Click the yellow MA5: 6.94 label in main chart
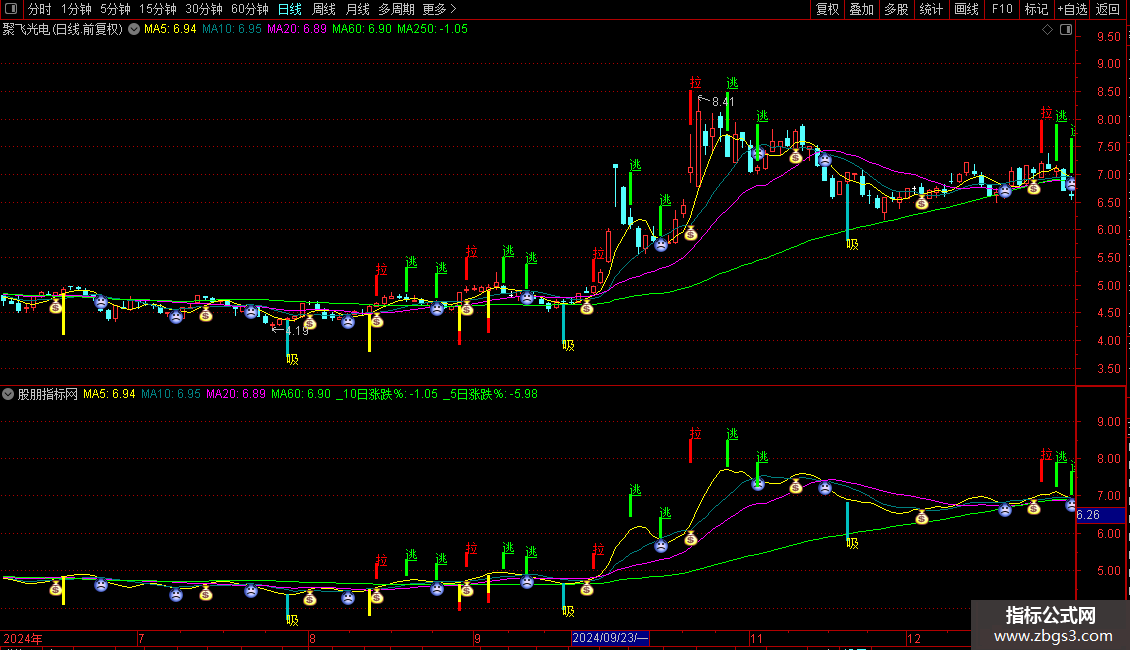 point(170,30)
